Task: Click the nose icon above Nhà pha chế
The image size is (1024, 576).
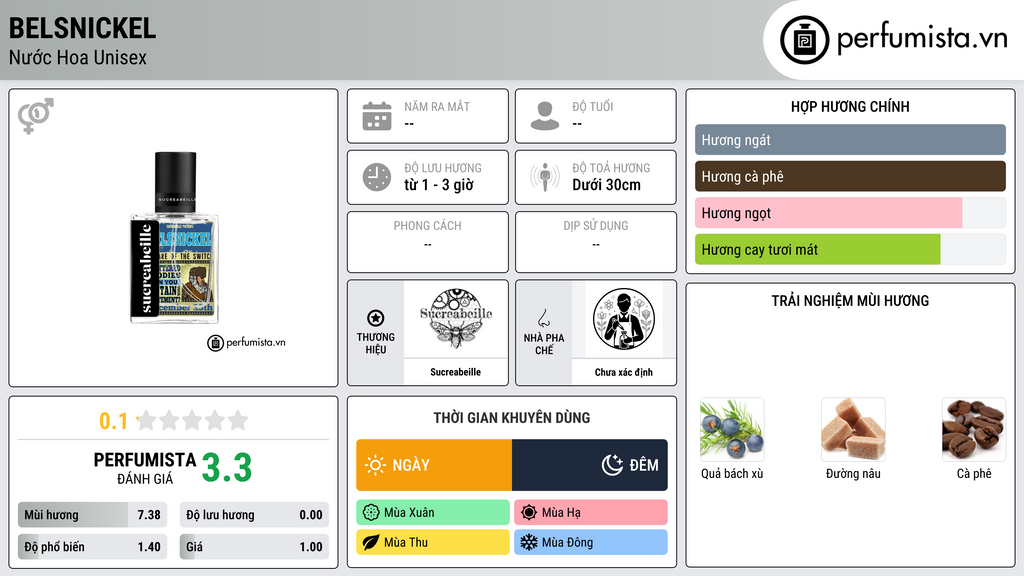Action: pos(543,318)
